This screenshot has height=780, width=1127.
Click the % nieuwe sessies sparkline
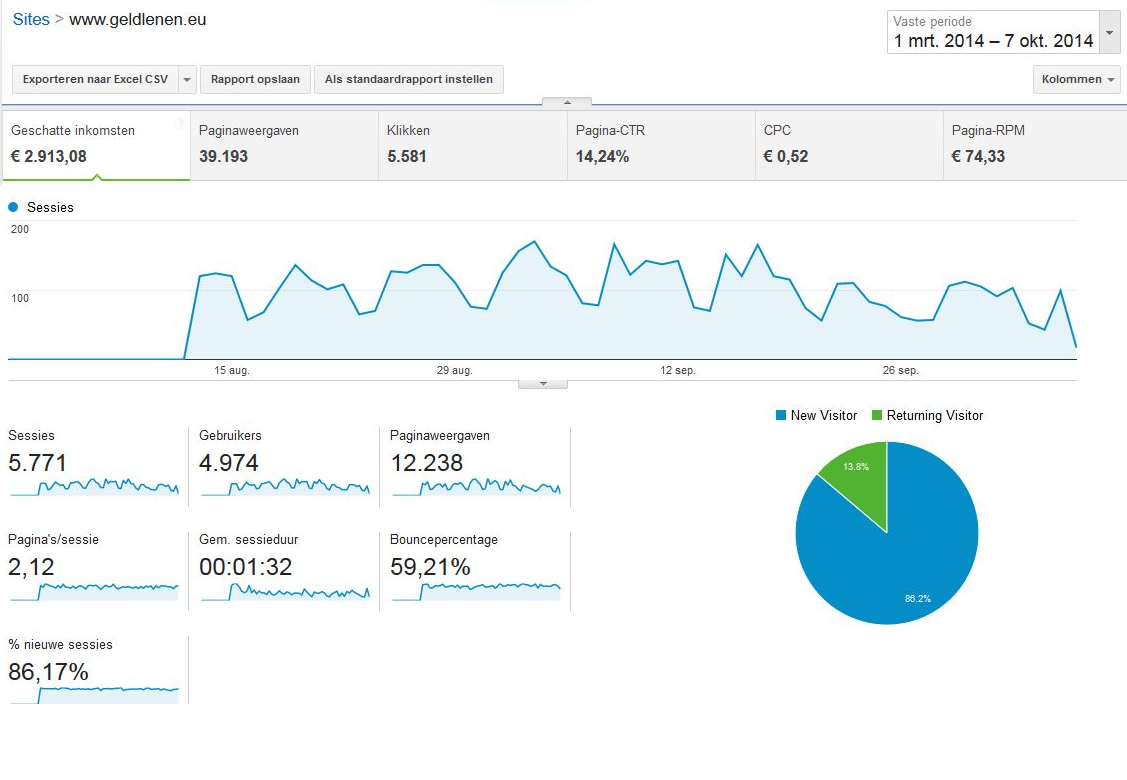click(94, 695)
